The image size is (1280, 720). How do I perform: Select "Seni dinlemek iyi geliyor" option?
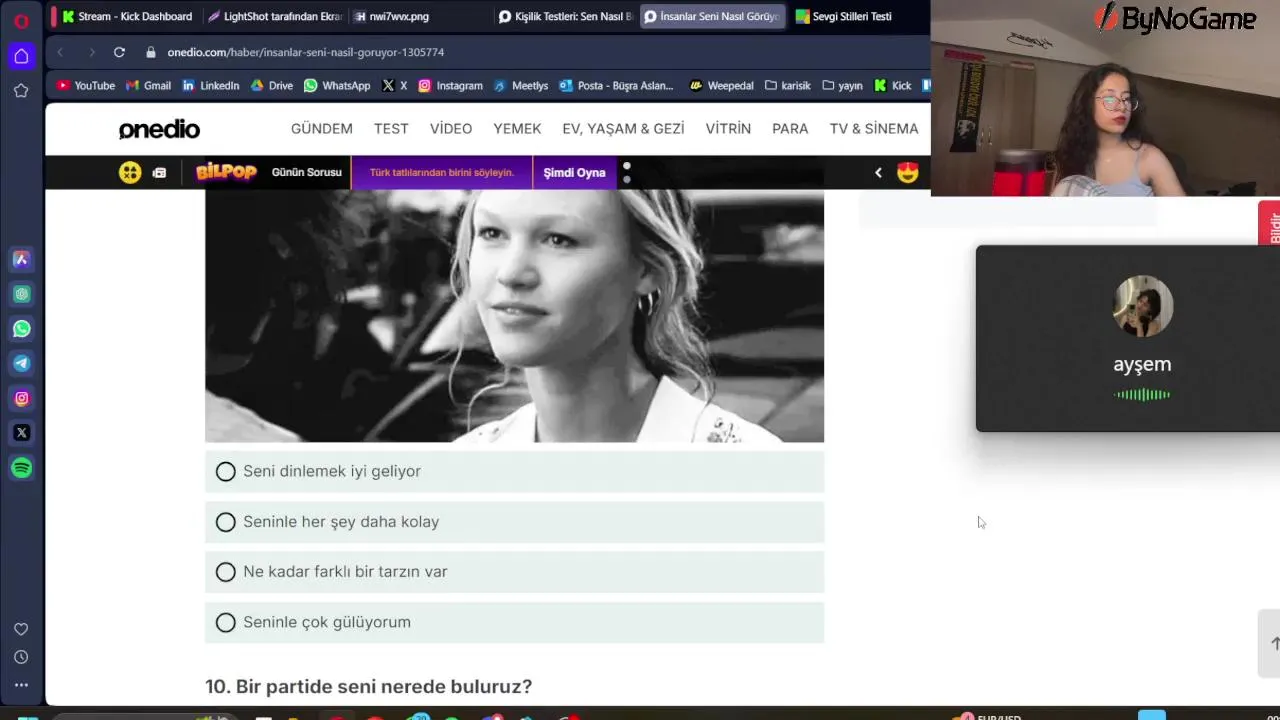tap(514, 471)
